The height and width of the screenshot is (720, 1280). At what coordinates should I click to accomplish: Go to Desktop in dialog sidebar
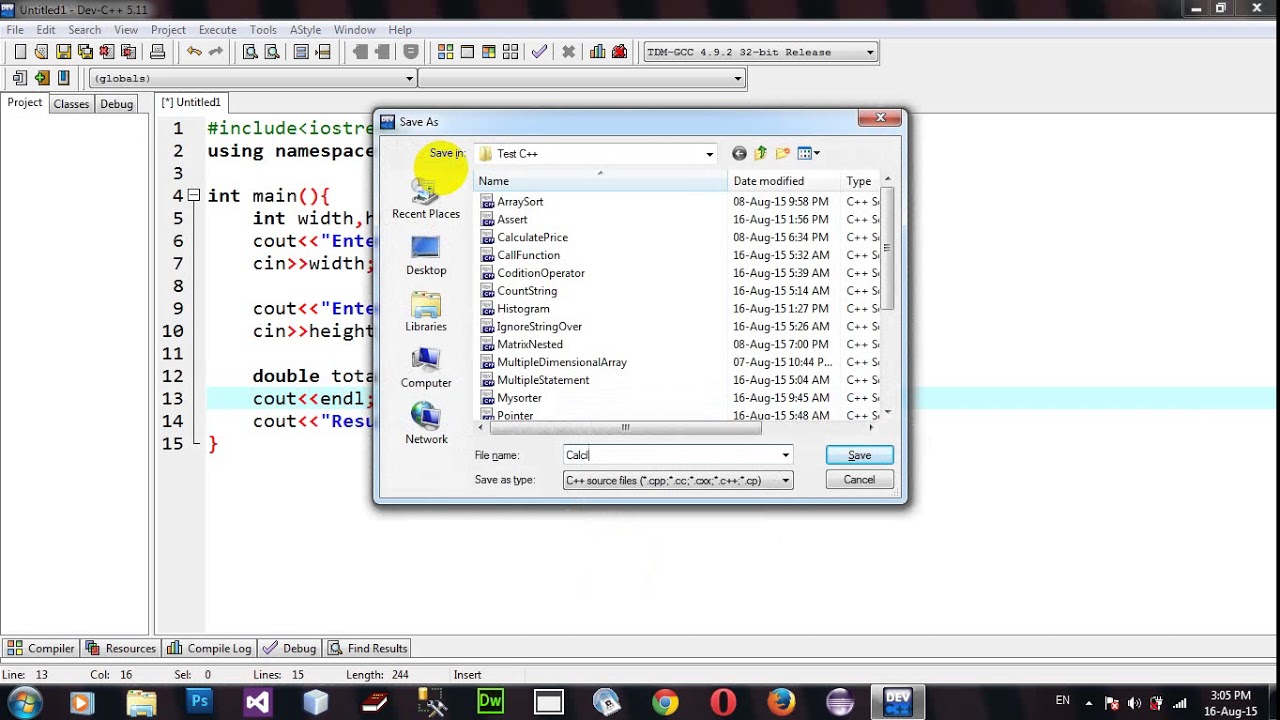click(x=426, y=256)
